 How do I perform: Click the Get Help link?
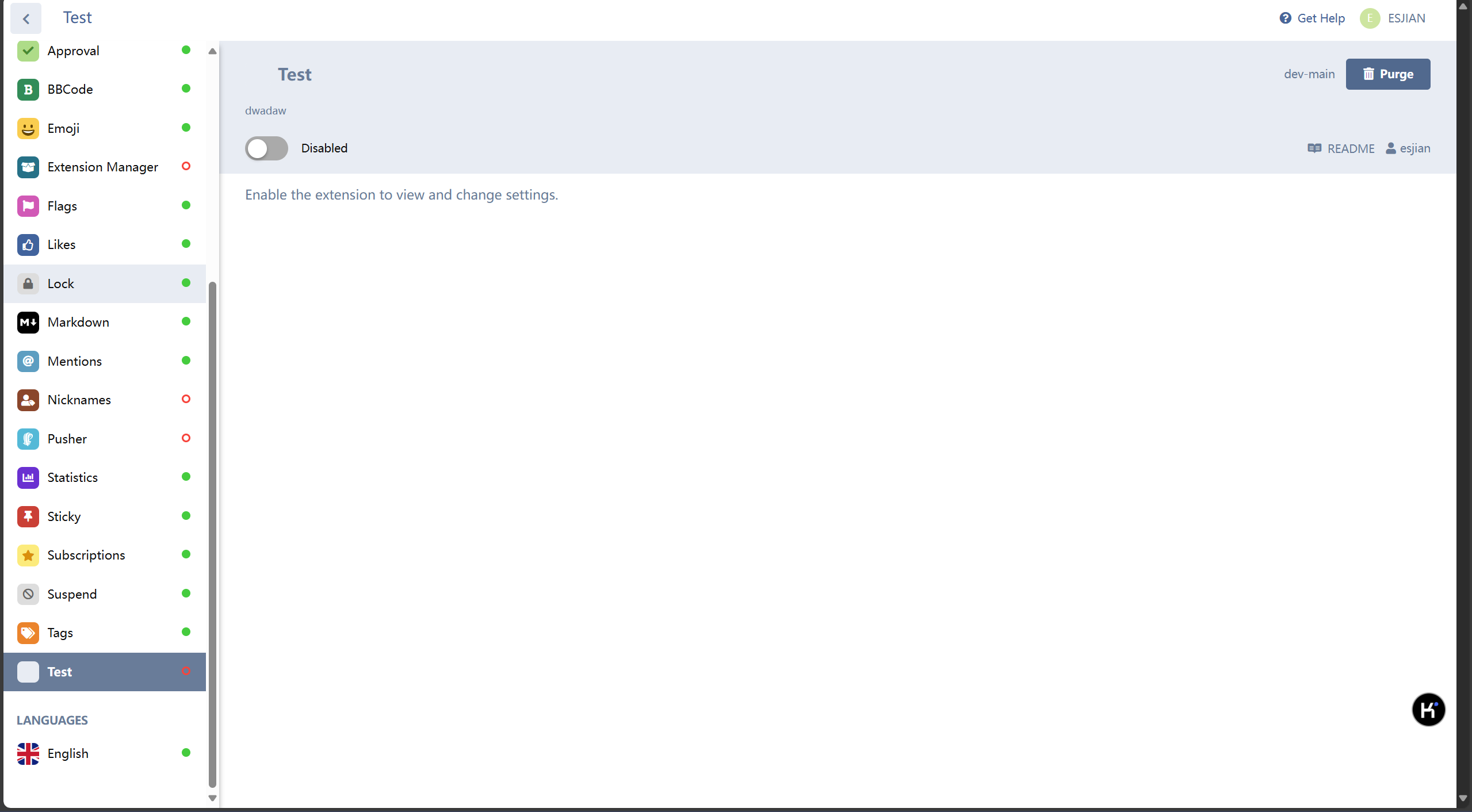[x=1312, y=18]
